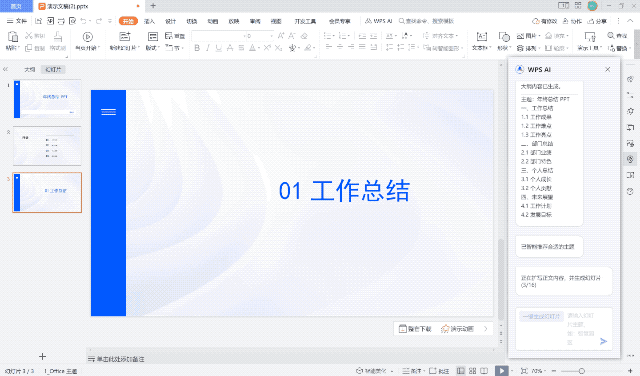Click the user avatar icon in title bar
The height and width of the screenshot is (376, 640).
(592, 6)
